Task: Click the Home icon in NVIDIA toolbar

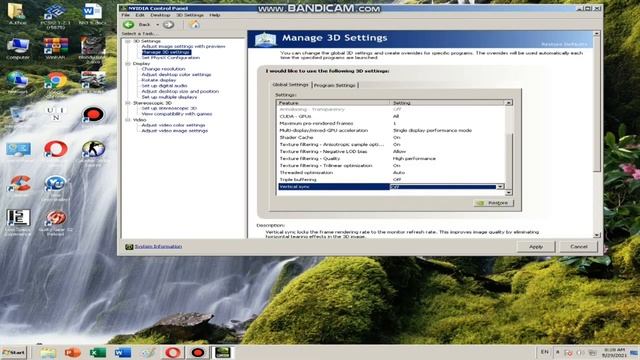Action: (195, 24)
